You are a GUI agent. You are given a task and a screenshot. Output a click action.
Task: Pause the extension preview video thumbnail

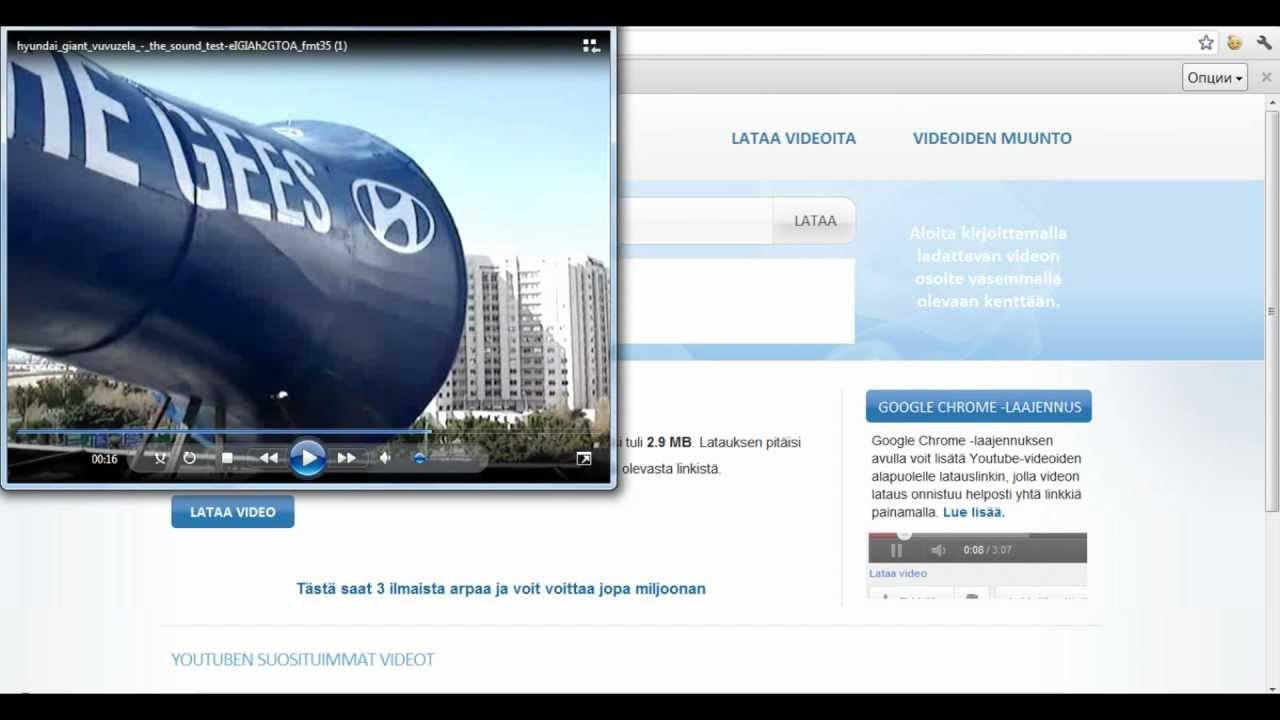coord(896,550)
